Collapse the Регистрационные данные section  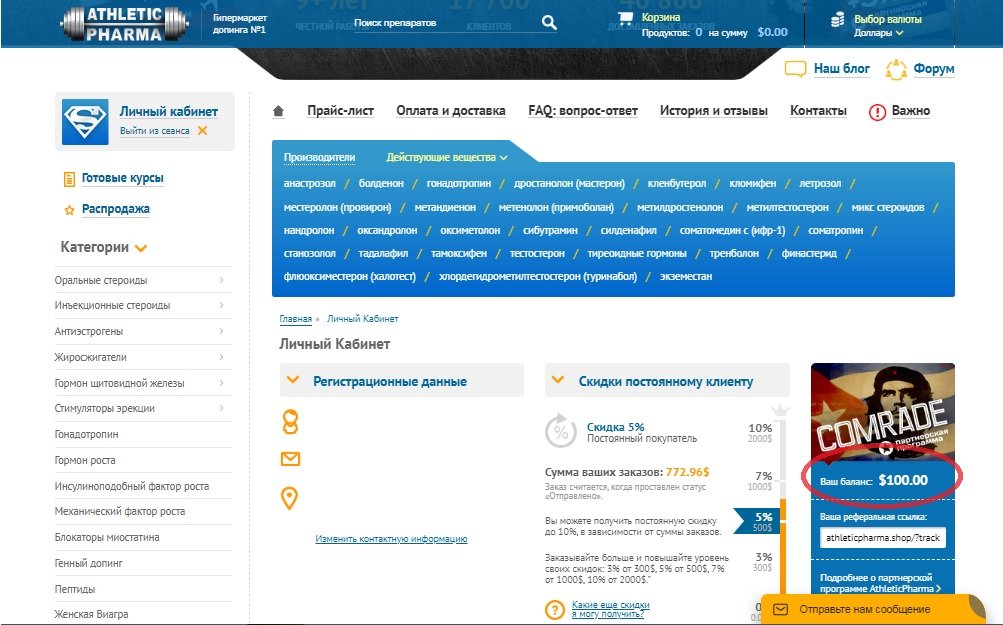click(x=293, y=380)
